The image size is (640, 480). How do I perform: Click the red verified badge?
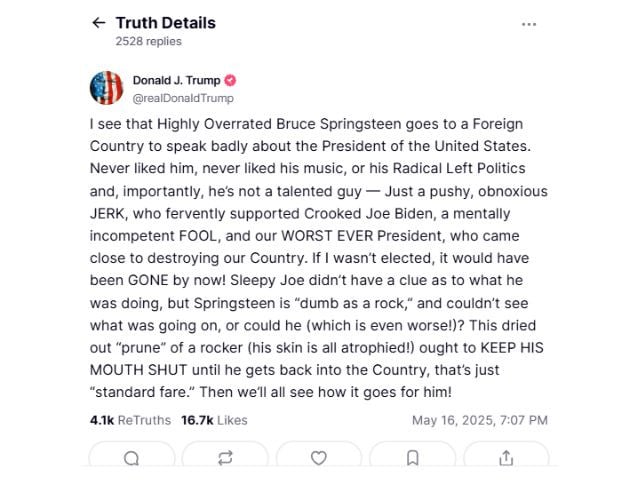tap(230, 80)
